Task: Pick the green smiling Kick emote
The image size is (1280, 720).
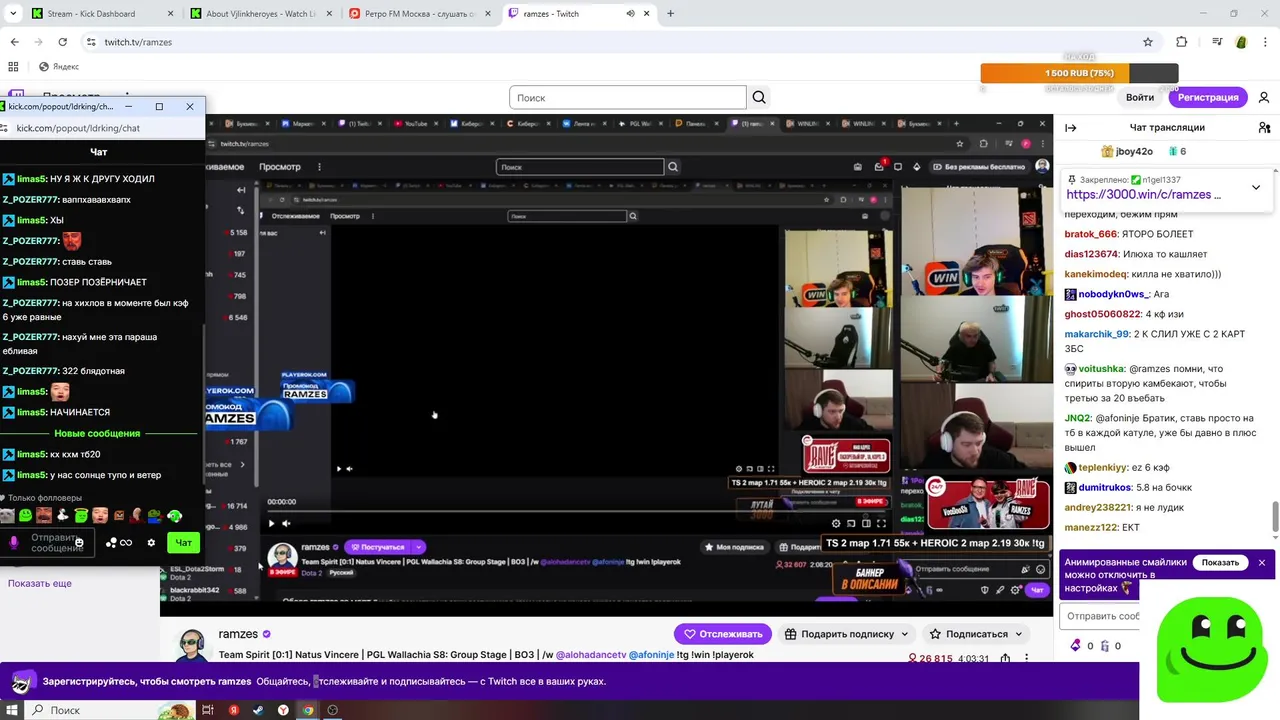Action: [25, 516]
